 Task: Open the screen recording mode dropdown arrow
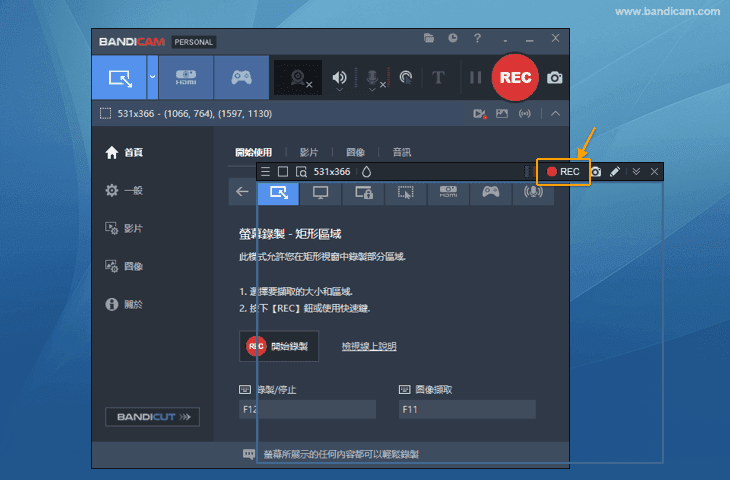point(152,77)
